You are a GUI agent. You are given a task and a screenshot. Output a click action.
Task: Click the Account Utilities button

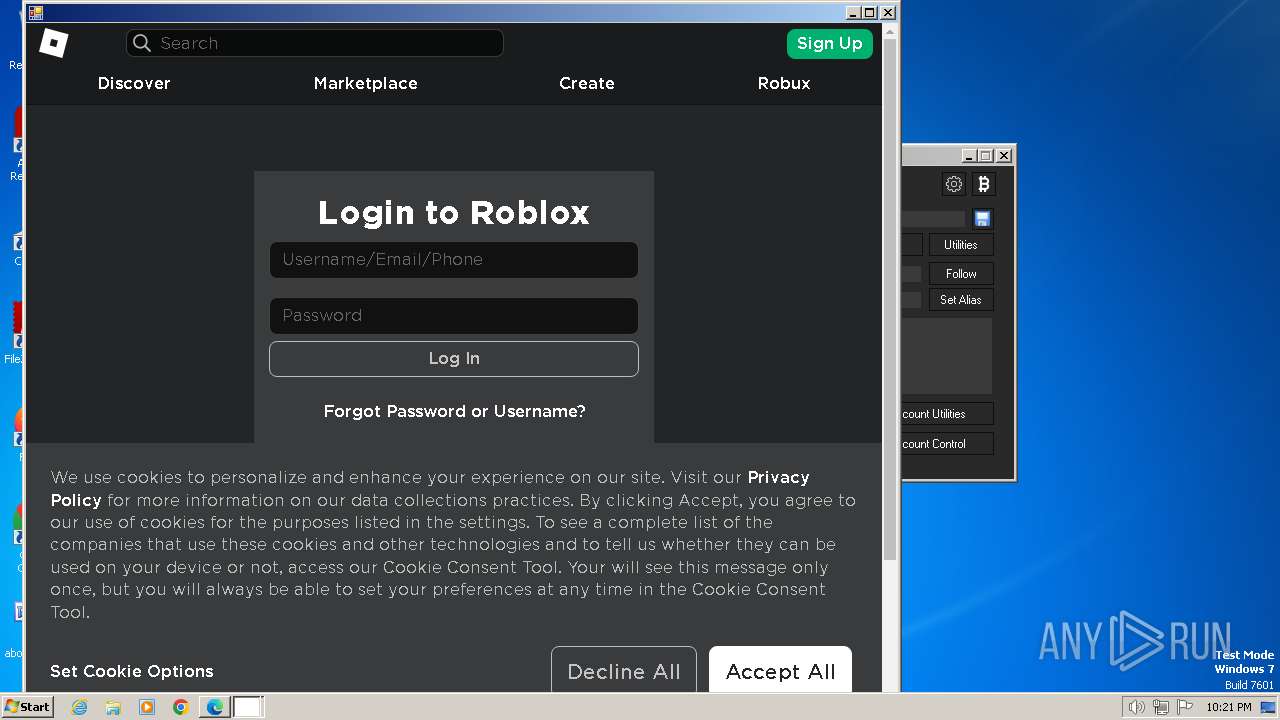pyautogui.click(x=948, y=414)
